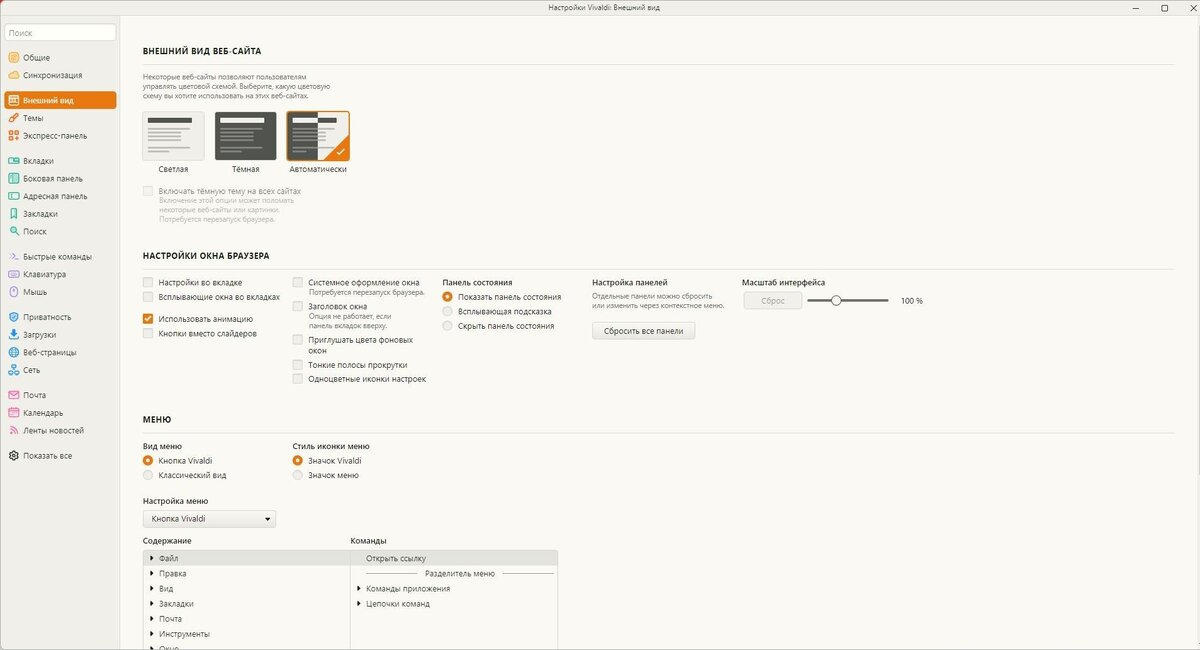Click the Показать все gear icon
1200x650 pixels.
point(13,456)
